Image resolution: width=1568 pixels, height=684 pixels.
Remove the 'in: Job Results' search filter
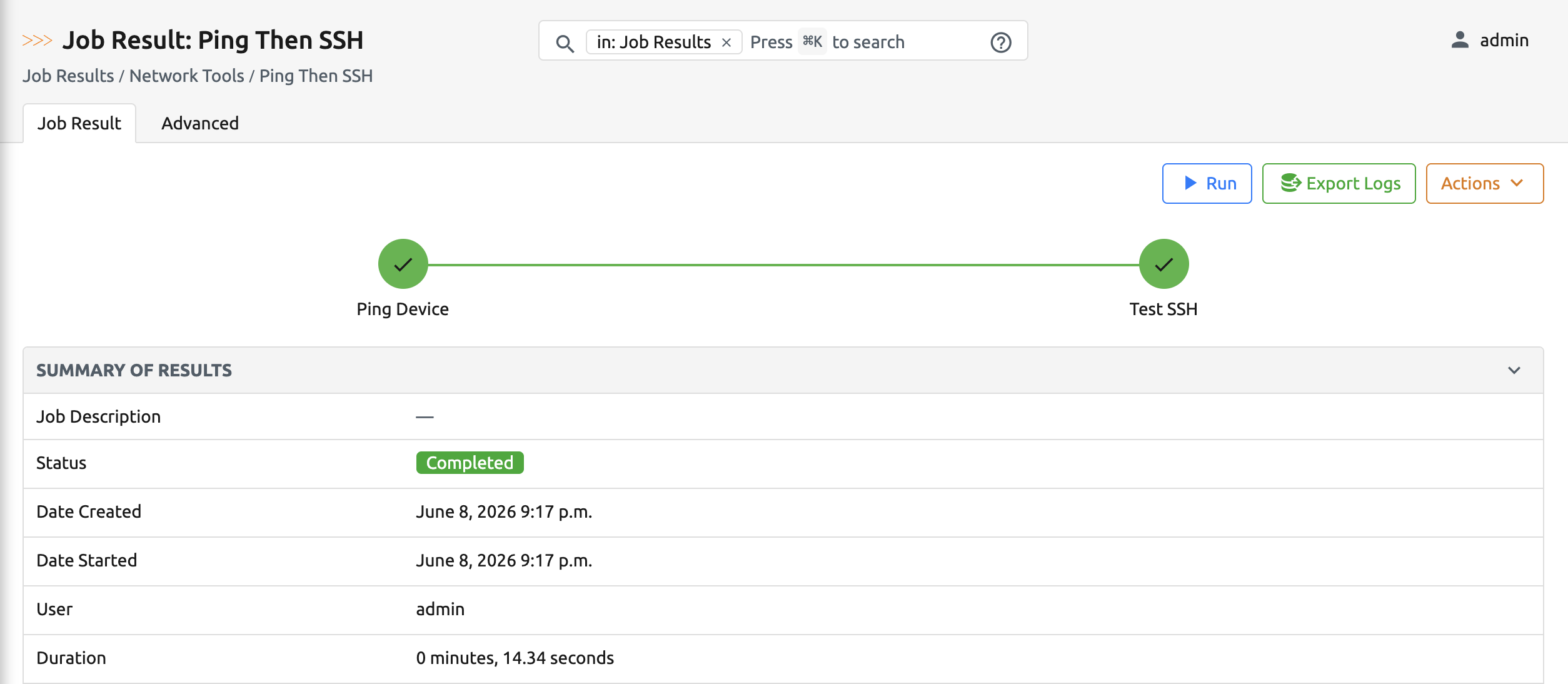click(726, 43)
